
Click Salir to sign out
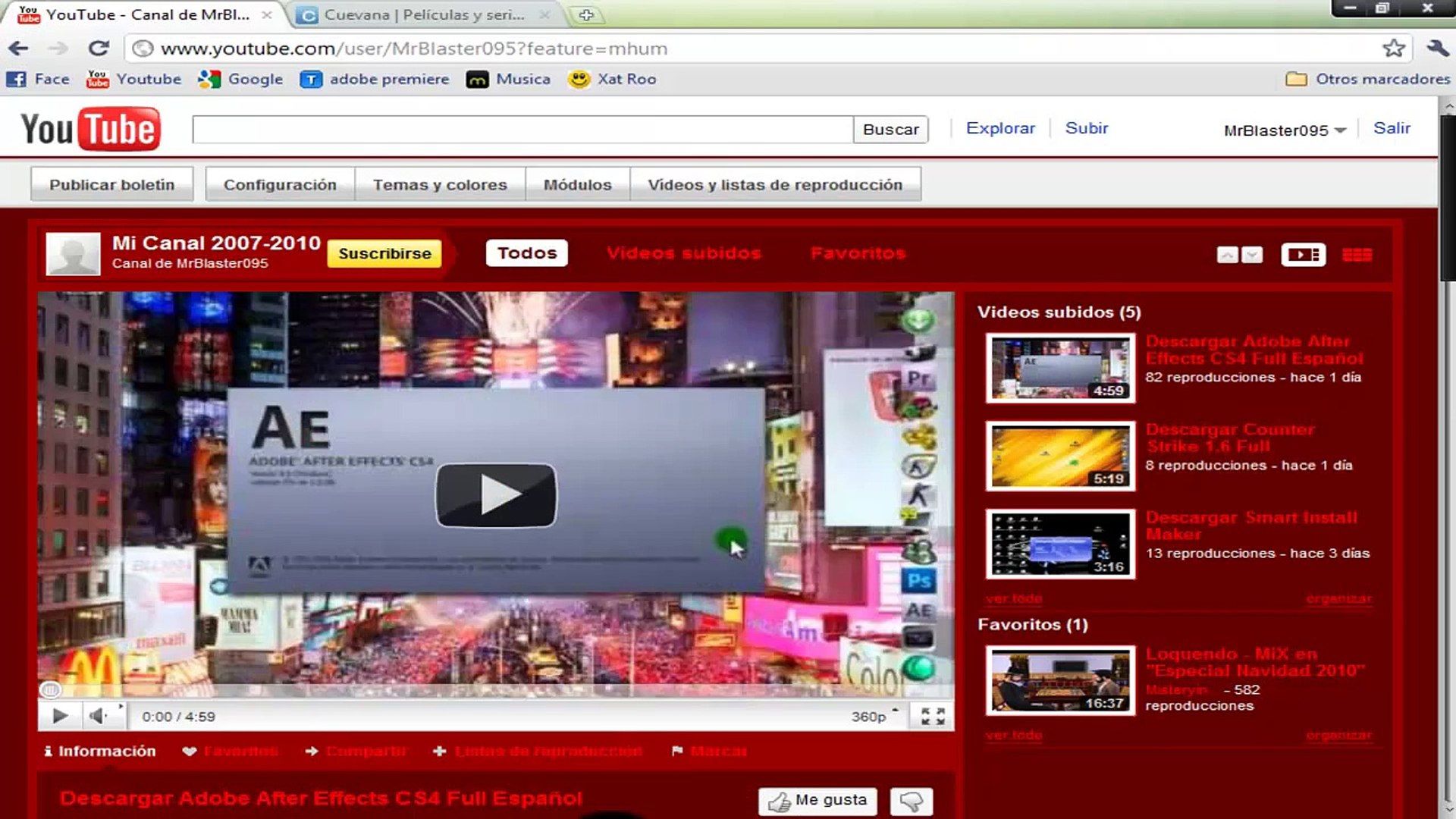pyautogui.click(x=1392, y=128)
